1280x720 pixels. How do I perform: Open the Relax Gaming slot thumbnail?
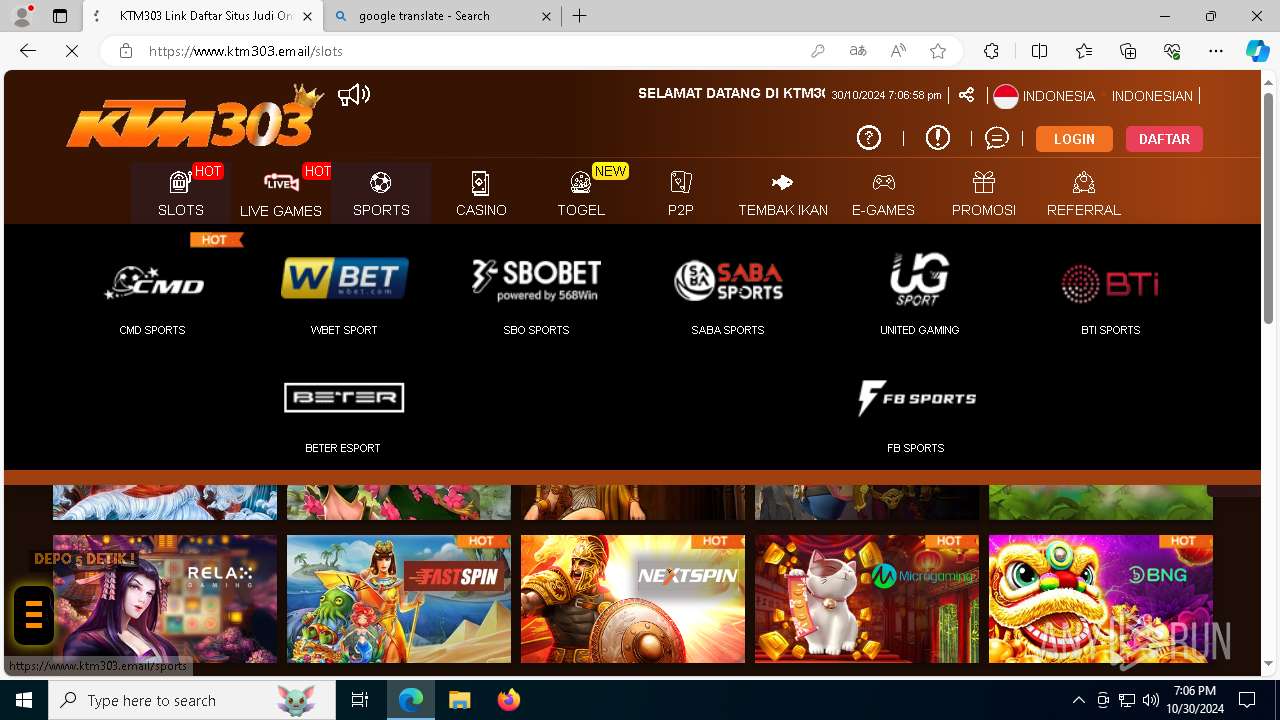[x=165, y=599]
